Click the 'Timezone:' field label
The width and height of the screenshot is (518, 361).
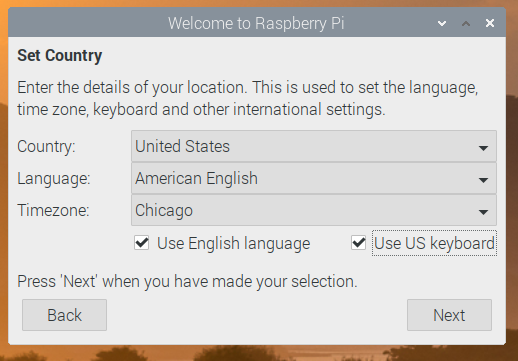pos(53,210)
